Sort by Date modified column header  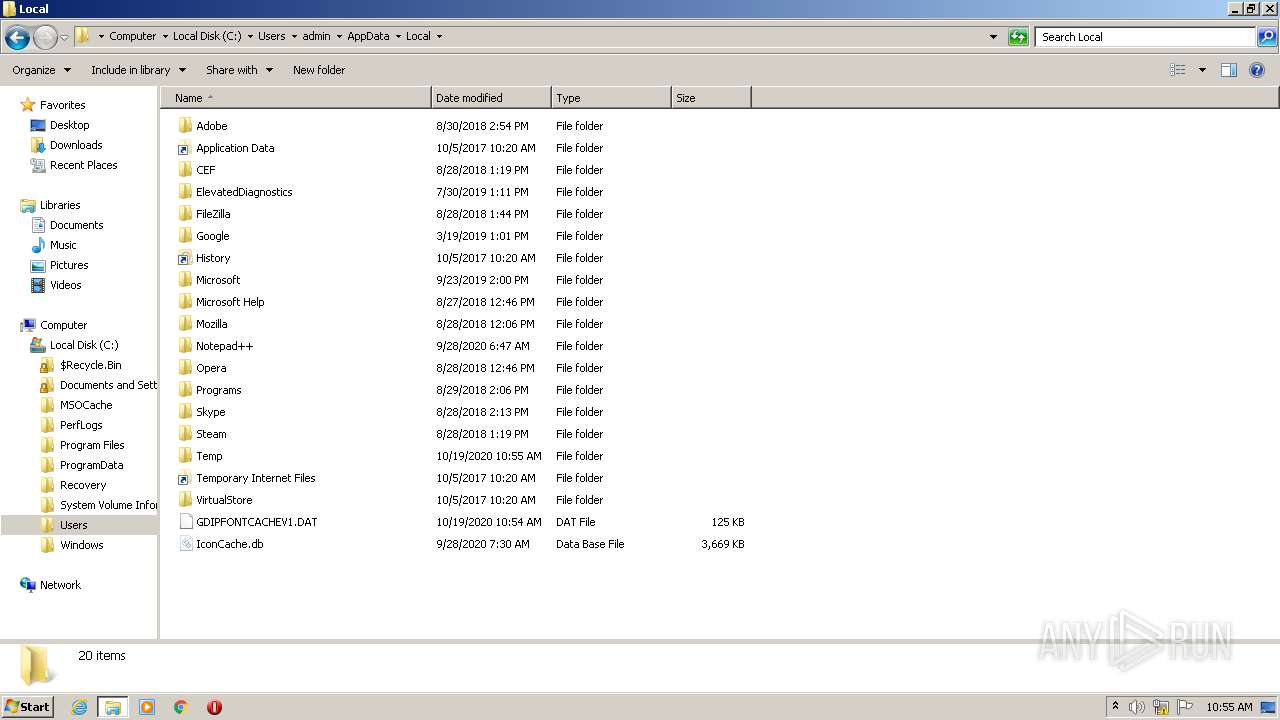491,98
